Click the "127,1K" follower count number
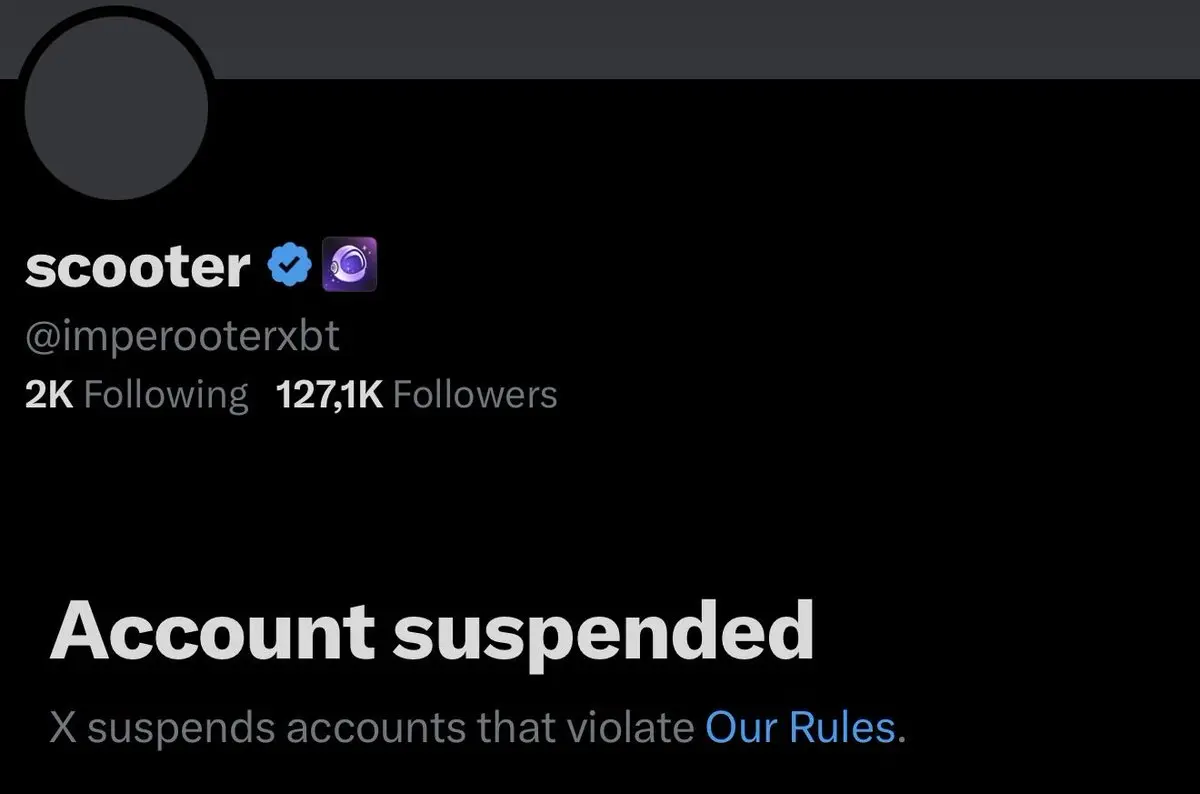Viewport: 1200px width, 794px height. [329, 394]
